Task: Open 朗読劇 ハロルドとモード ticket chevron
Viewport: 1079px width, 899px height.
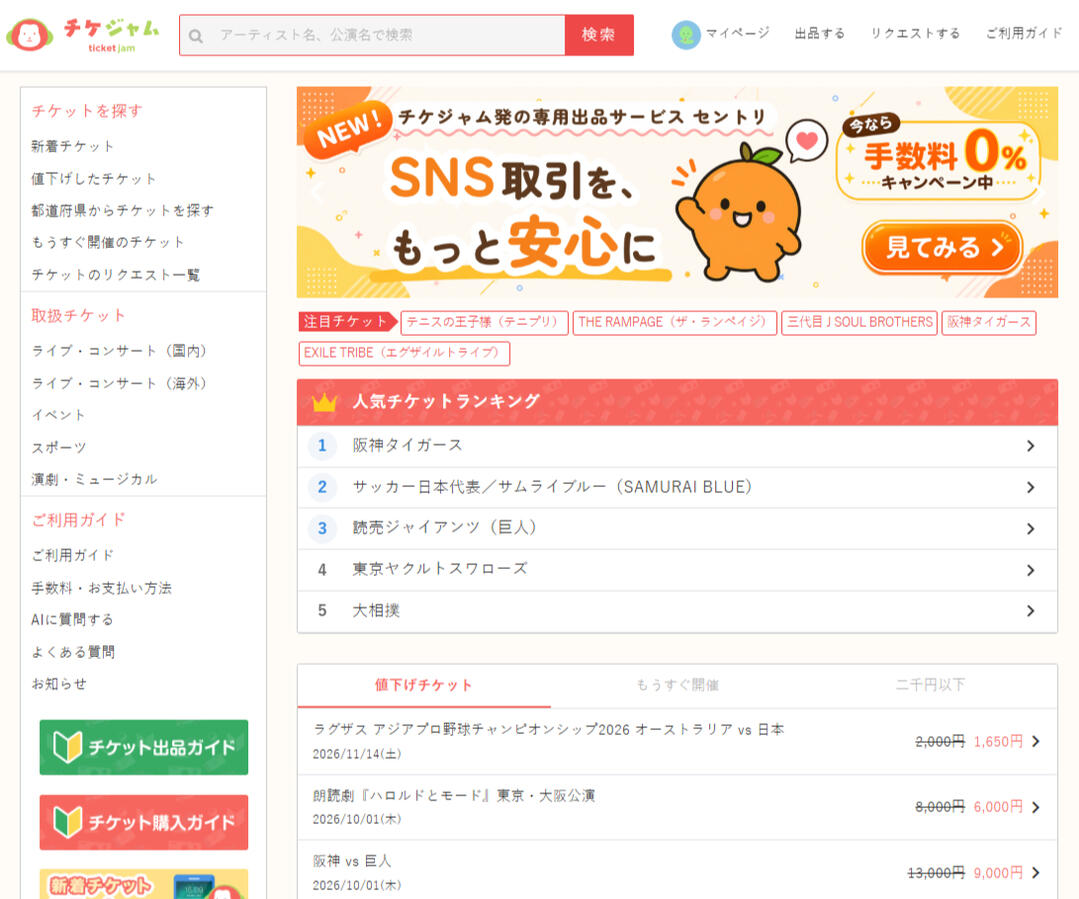Action: click(1036, 807)
